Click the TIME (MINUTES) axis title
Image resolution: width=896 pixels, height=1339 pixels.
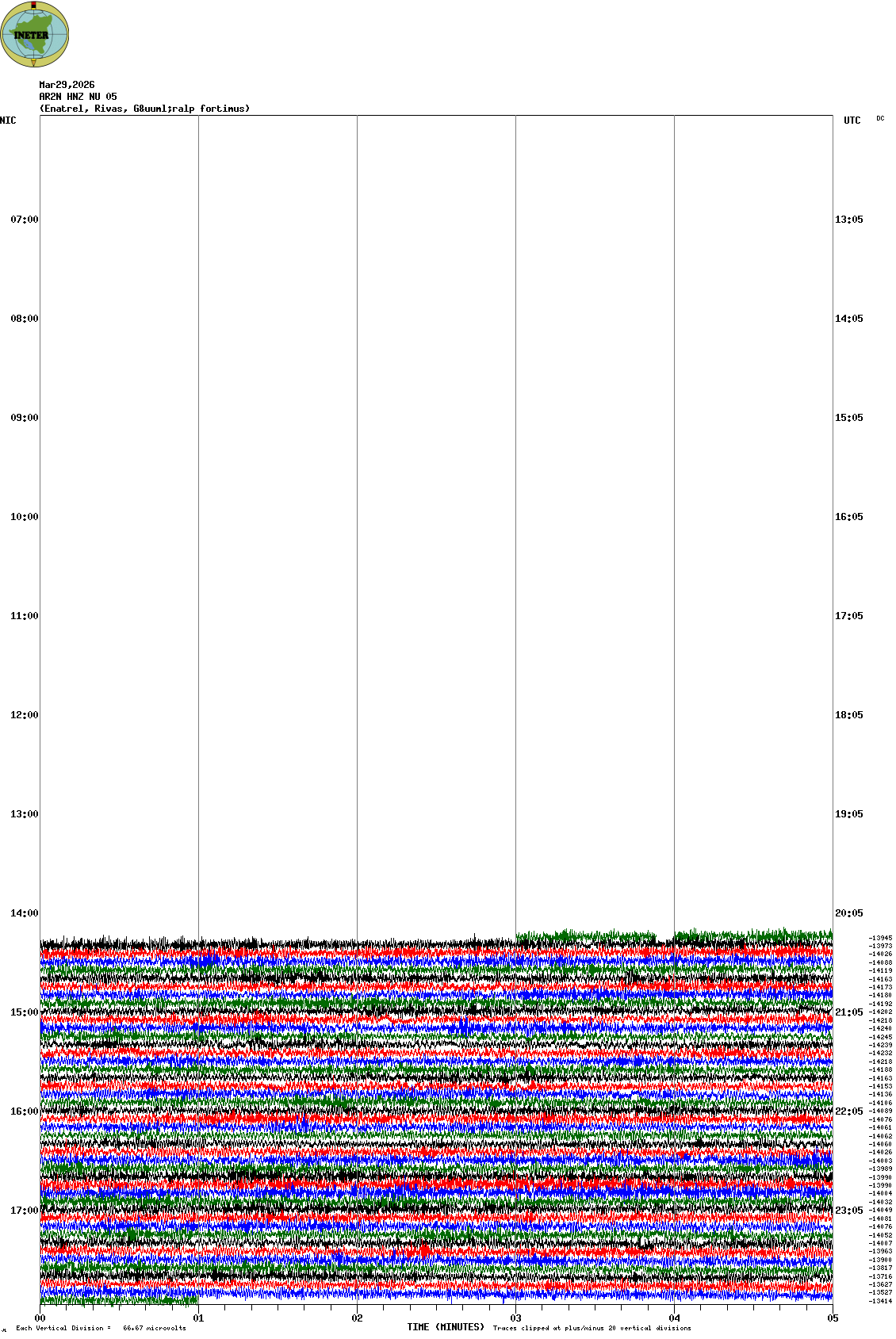point(446,1327)
